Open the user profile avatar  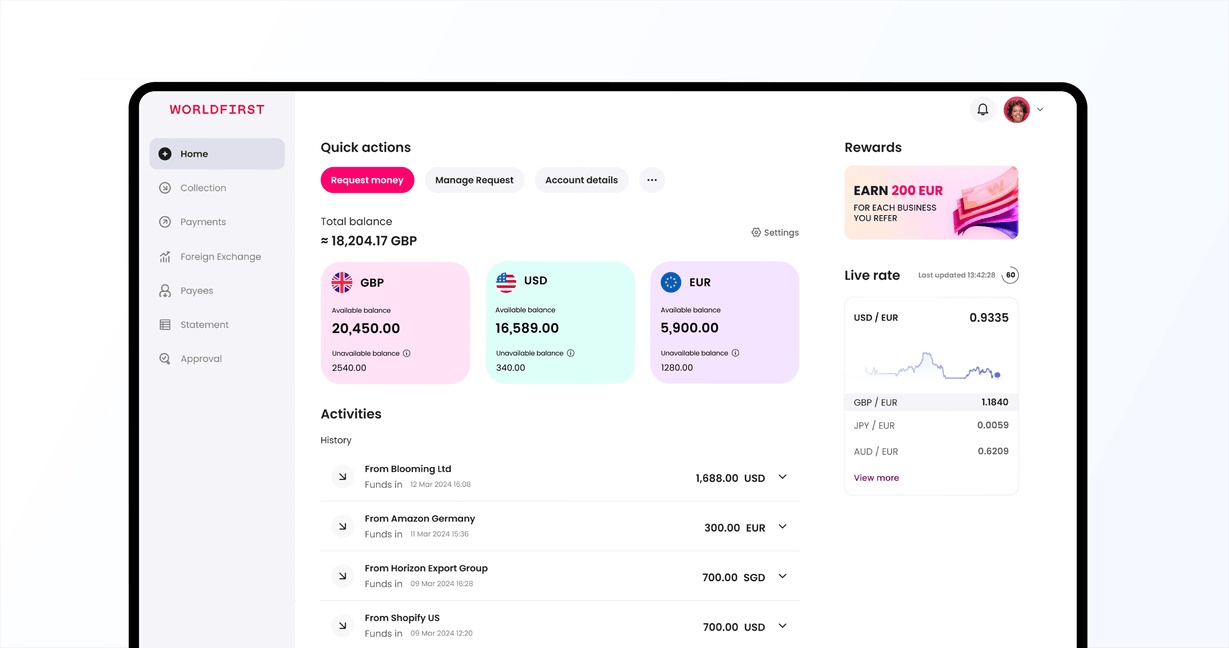pyautogui.click(x=1016, y=110)
